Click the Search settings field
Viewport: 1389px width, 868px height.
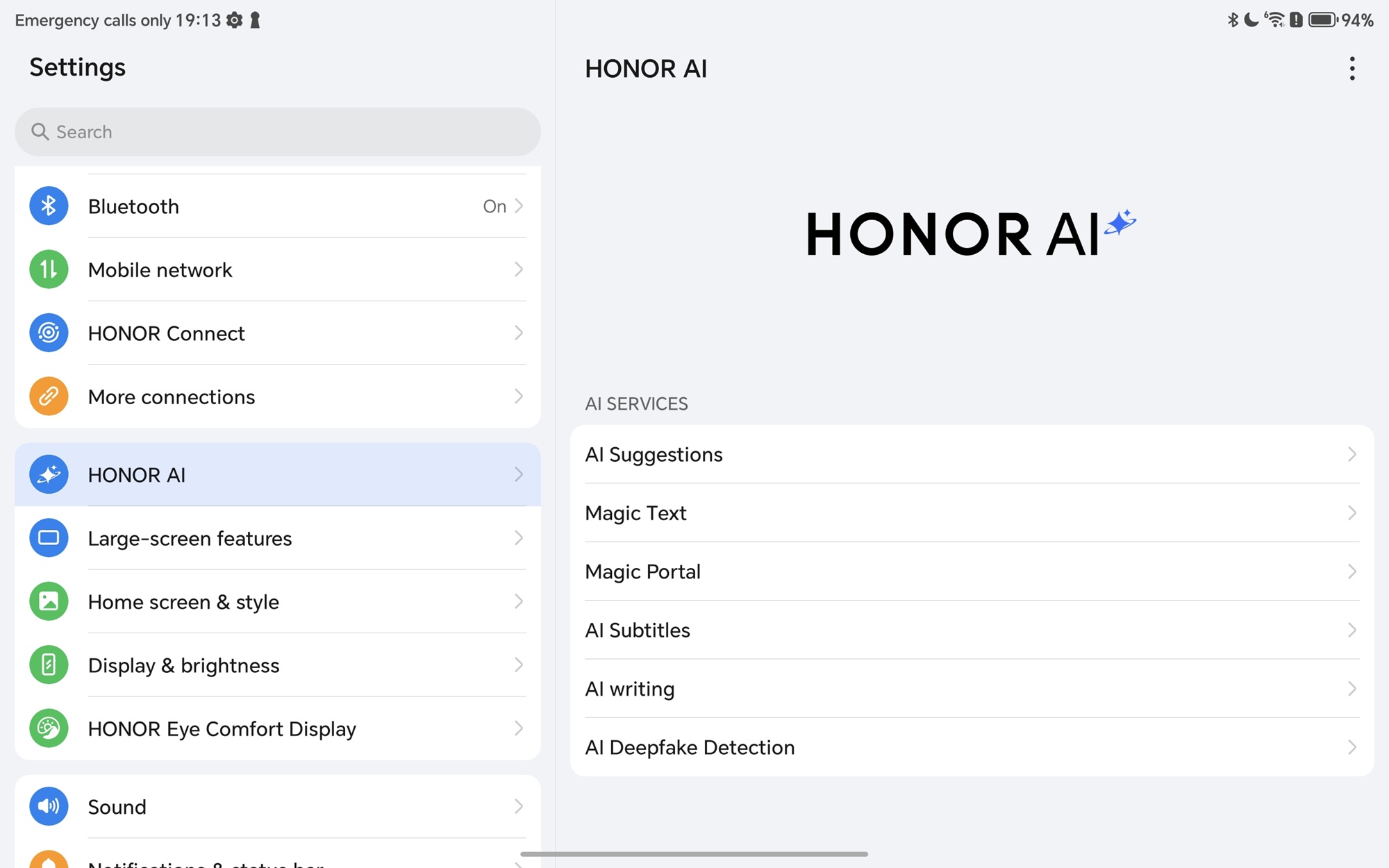277,132
